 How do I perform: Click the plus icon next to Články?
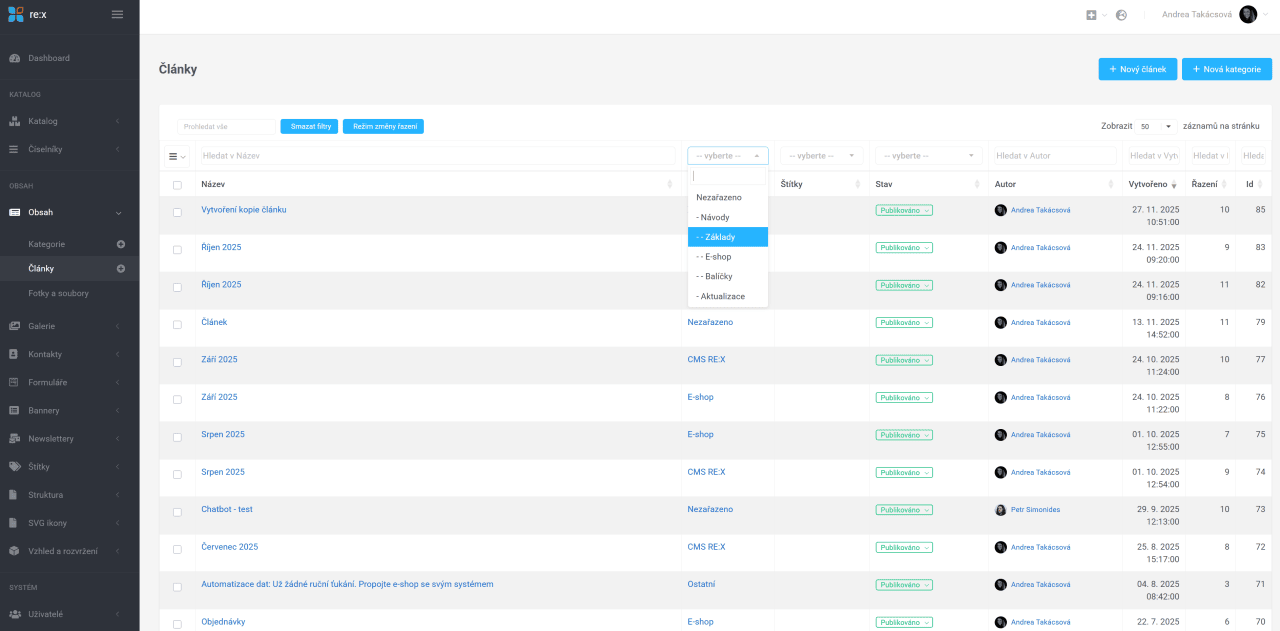[x=121, y=268]
